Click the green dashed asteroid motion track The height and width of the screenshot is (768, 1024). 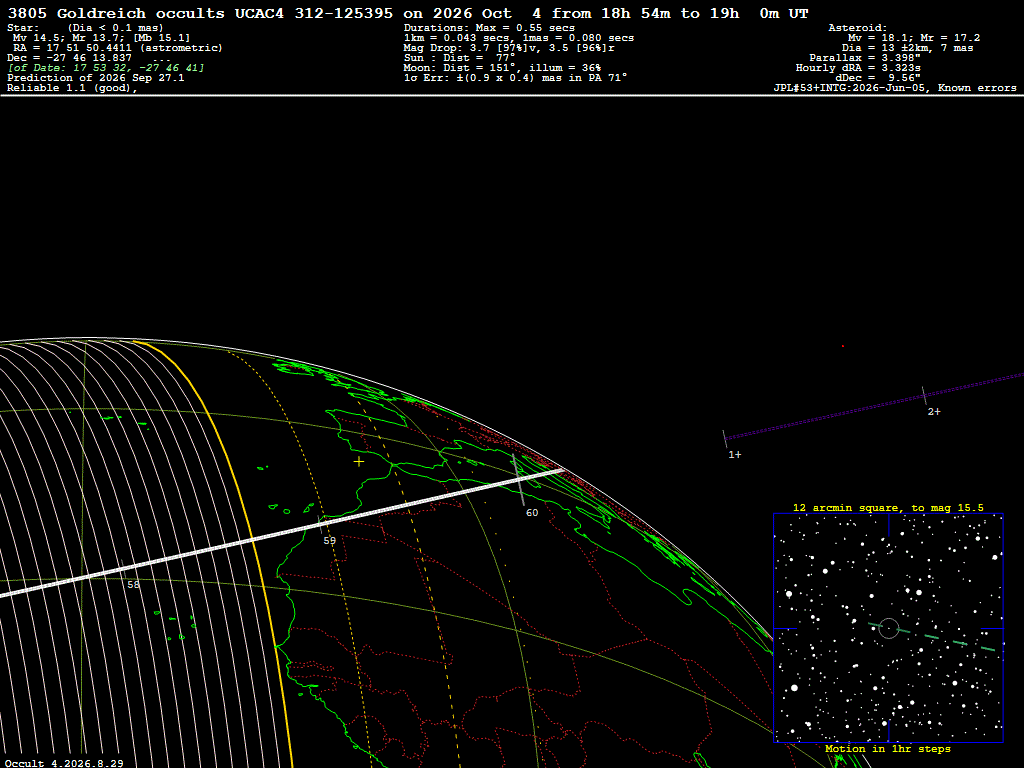[x=933, y=637]
